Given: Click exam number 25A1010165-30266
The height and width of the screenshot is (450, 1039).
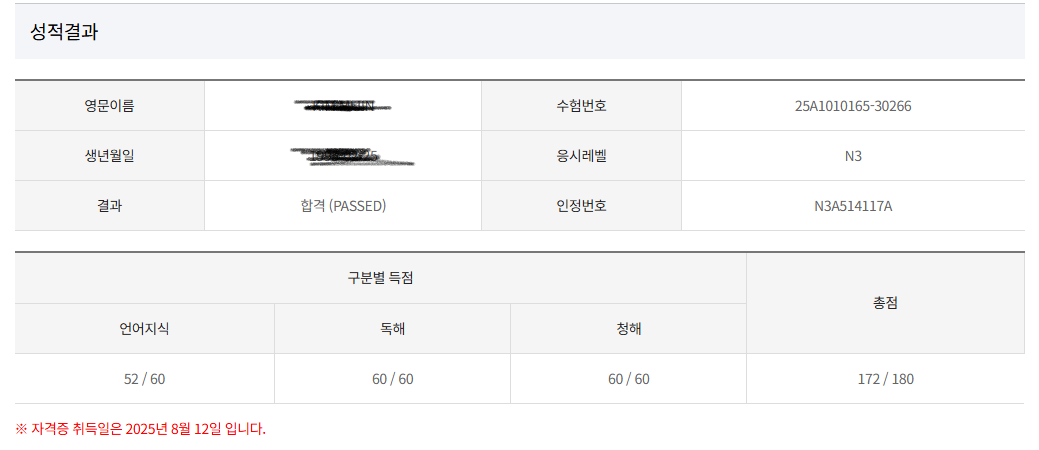Looking at the screenshot, I should click(853, 106).
